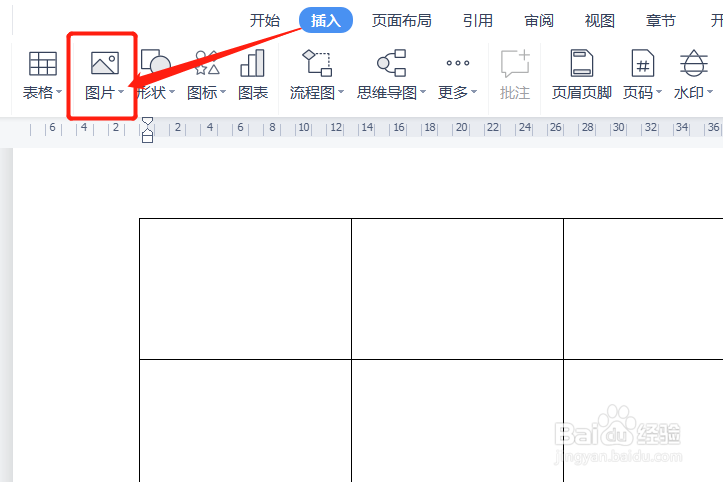Click the More (更多) three-dots icon
This screenshot has width=723, height=482.
click(458, 63)
